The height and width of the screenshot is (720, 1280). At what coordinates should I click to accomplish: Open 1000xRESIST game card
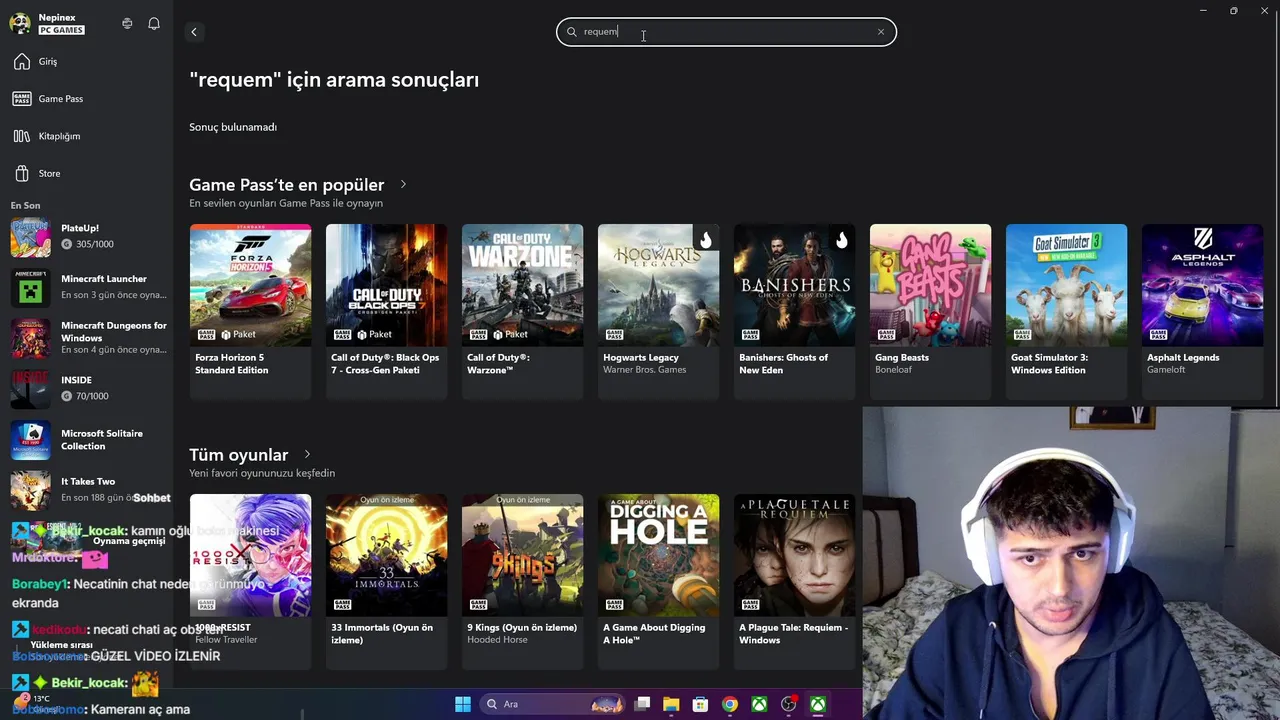click(x=250, y=581)
